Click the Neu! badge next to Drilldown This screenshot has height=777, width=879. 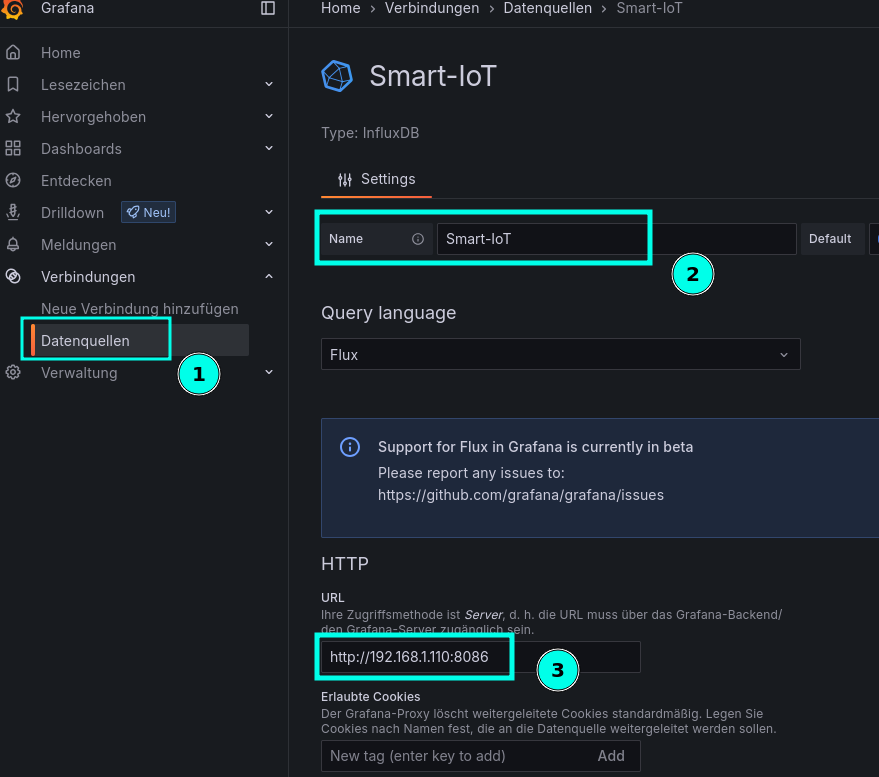coord(149,212)
